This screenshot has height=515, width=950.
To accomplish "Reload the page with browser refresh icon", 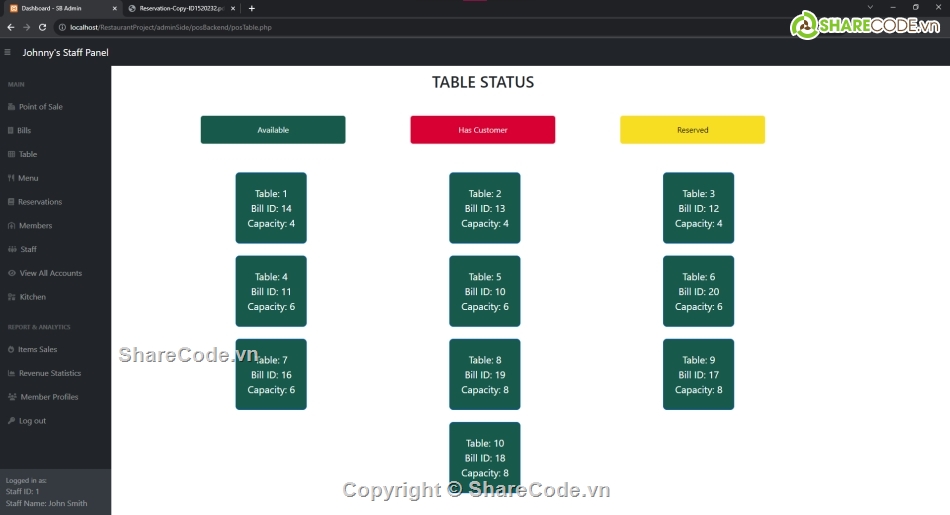I will tap(42, 27).
